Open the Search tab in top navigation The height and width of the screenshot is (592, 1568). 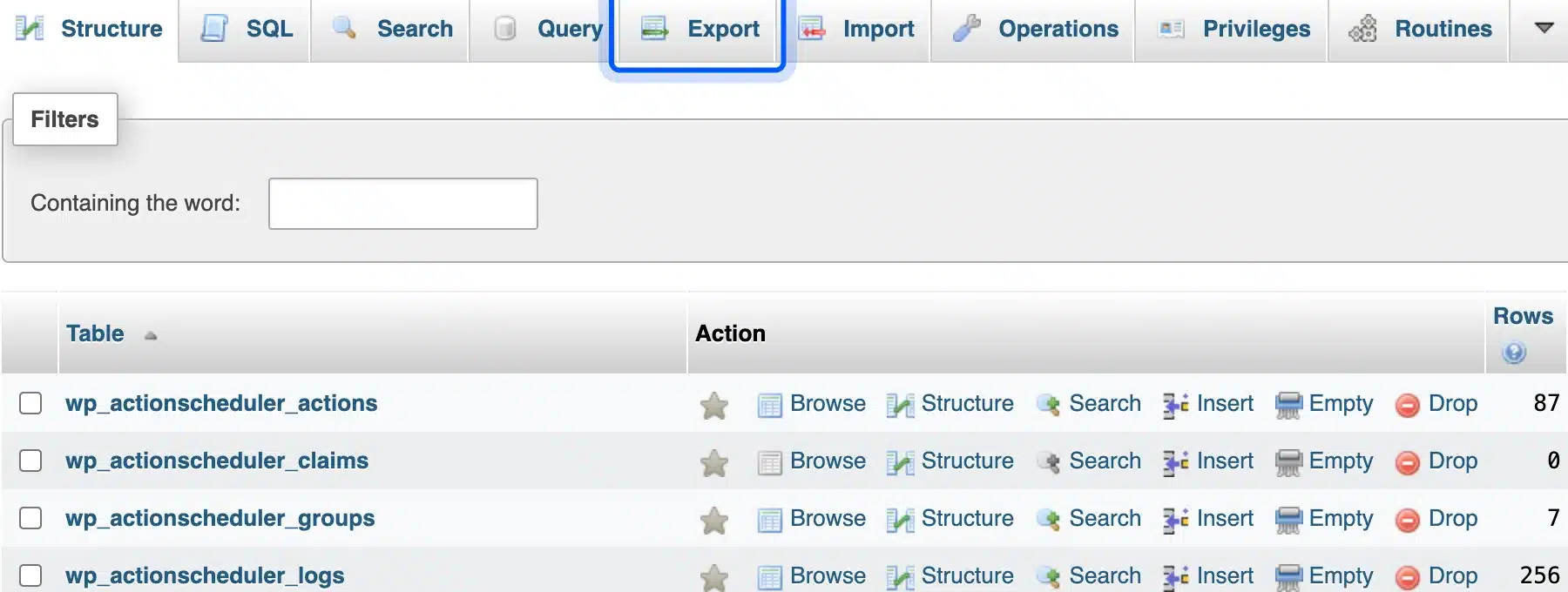(390, 29)
